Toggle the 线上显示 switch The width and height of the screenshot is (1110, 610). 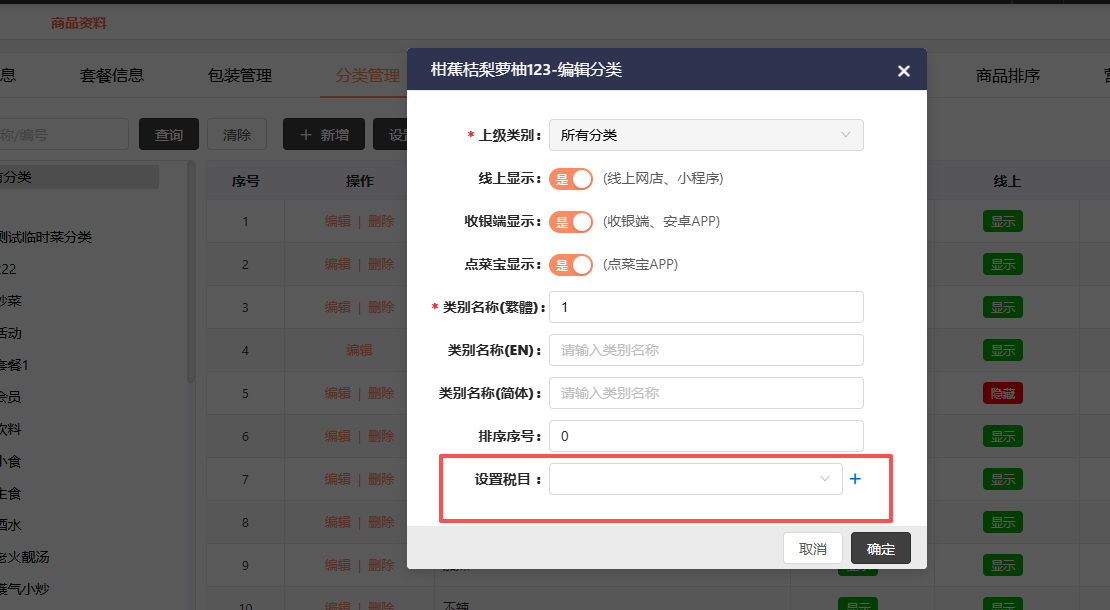[571, 179]
